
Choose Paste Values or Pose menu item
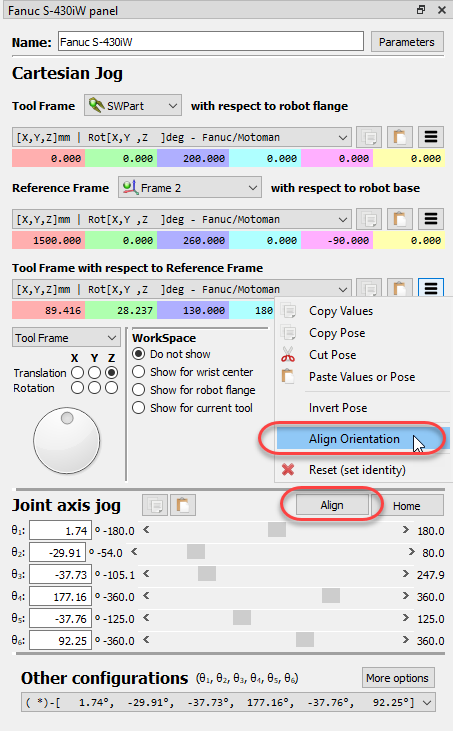pos(362,377)
